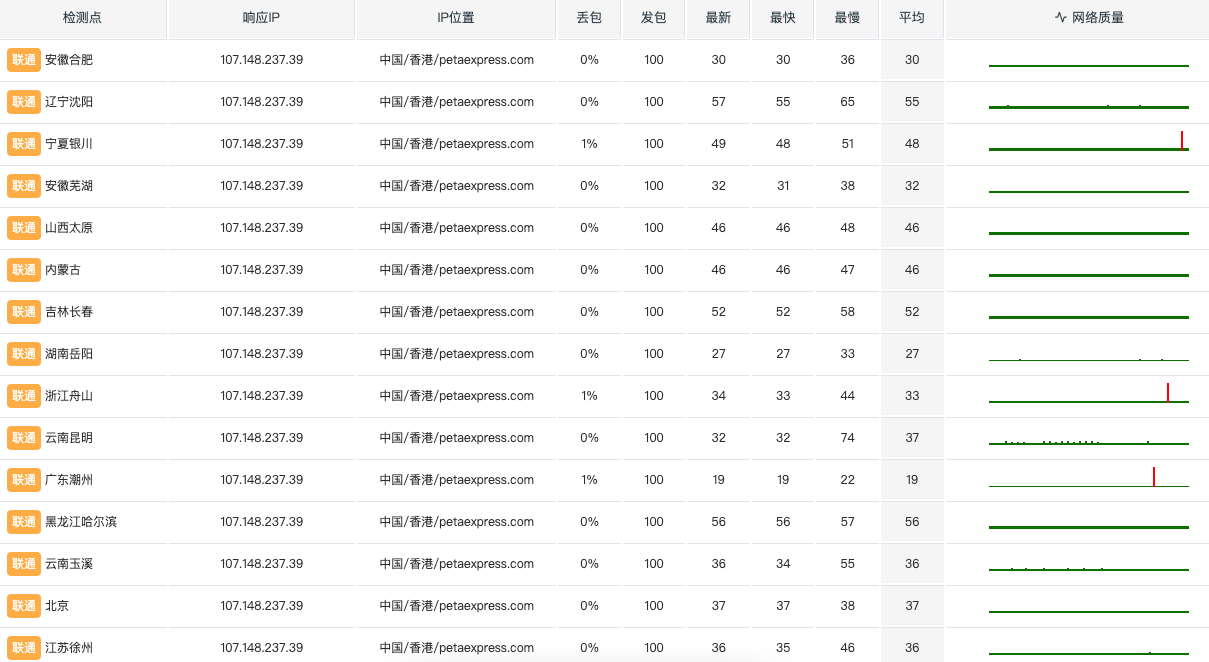Click IP location in the 山西太原 row

coord(456,228)
